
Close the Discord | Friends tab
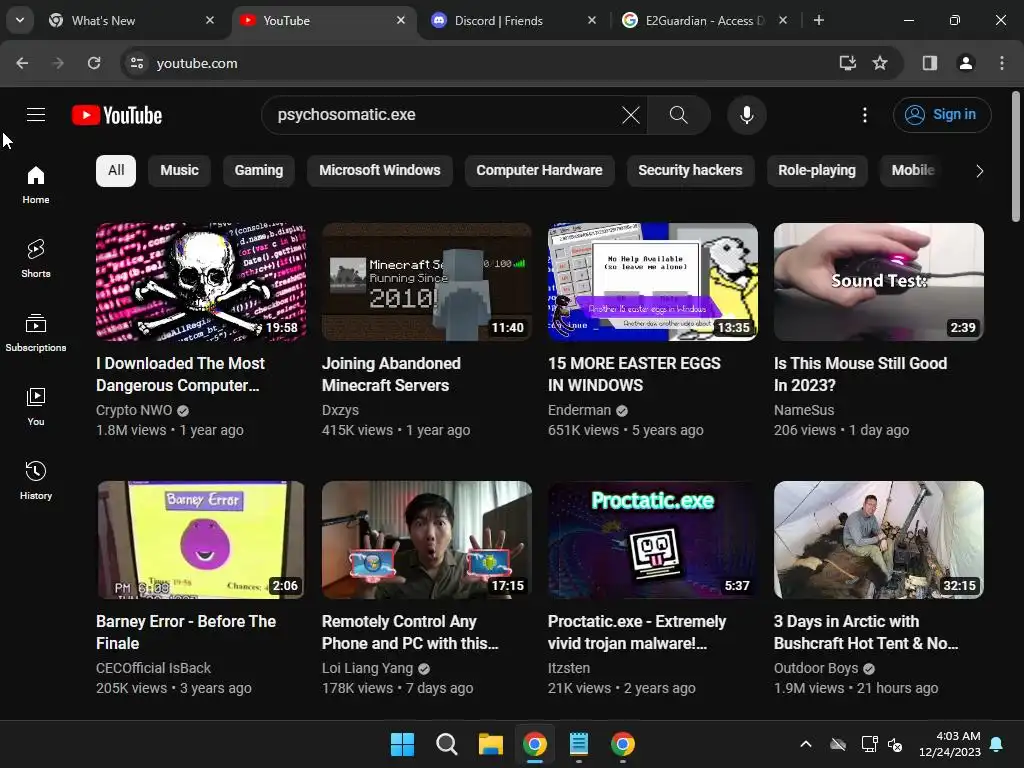click(592, 20)
